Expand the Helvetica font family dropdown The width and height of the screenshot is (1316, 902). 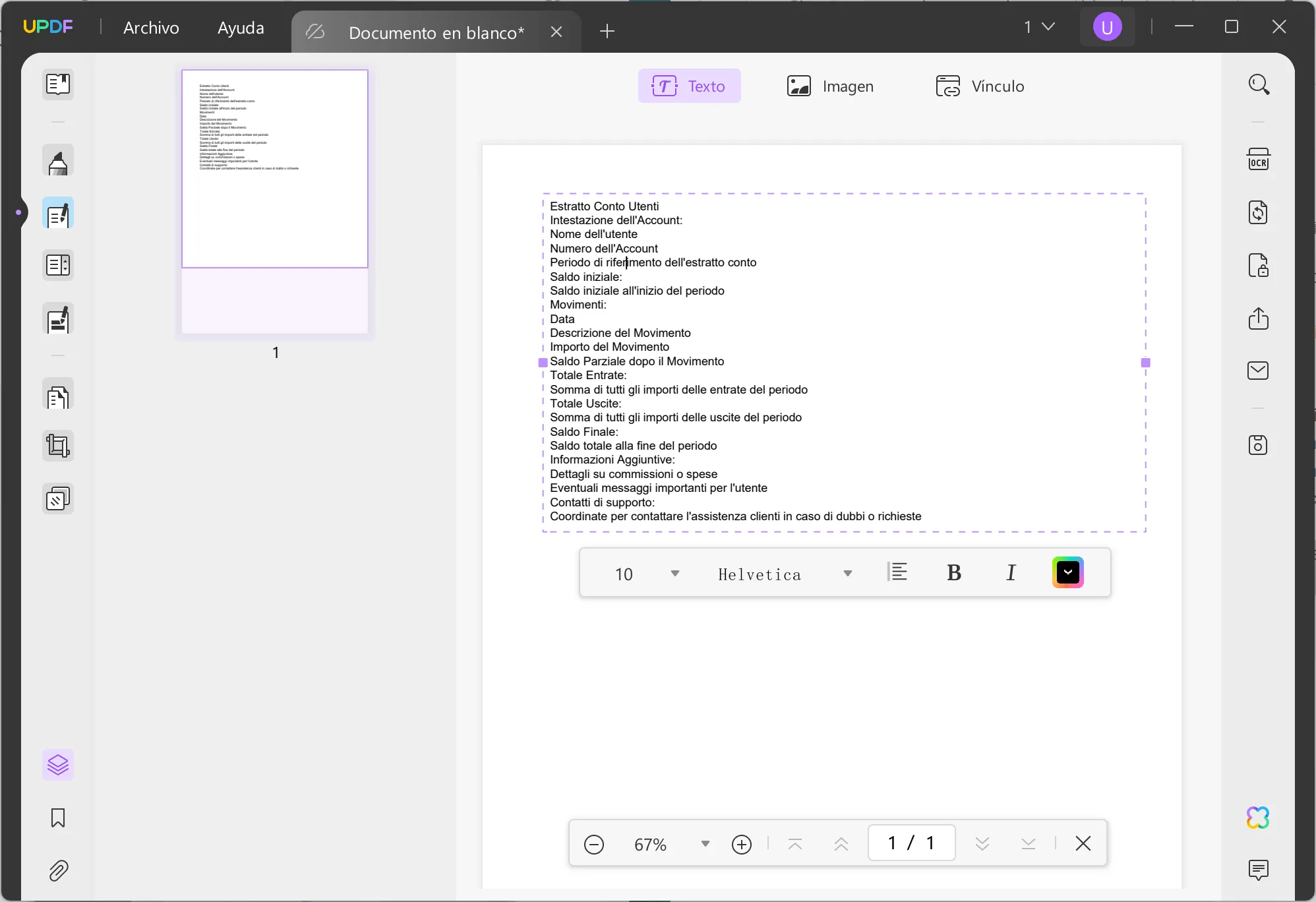[848, 574]
